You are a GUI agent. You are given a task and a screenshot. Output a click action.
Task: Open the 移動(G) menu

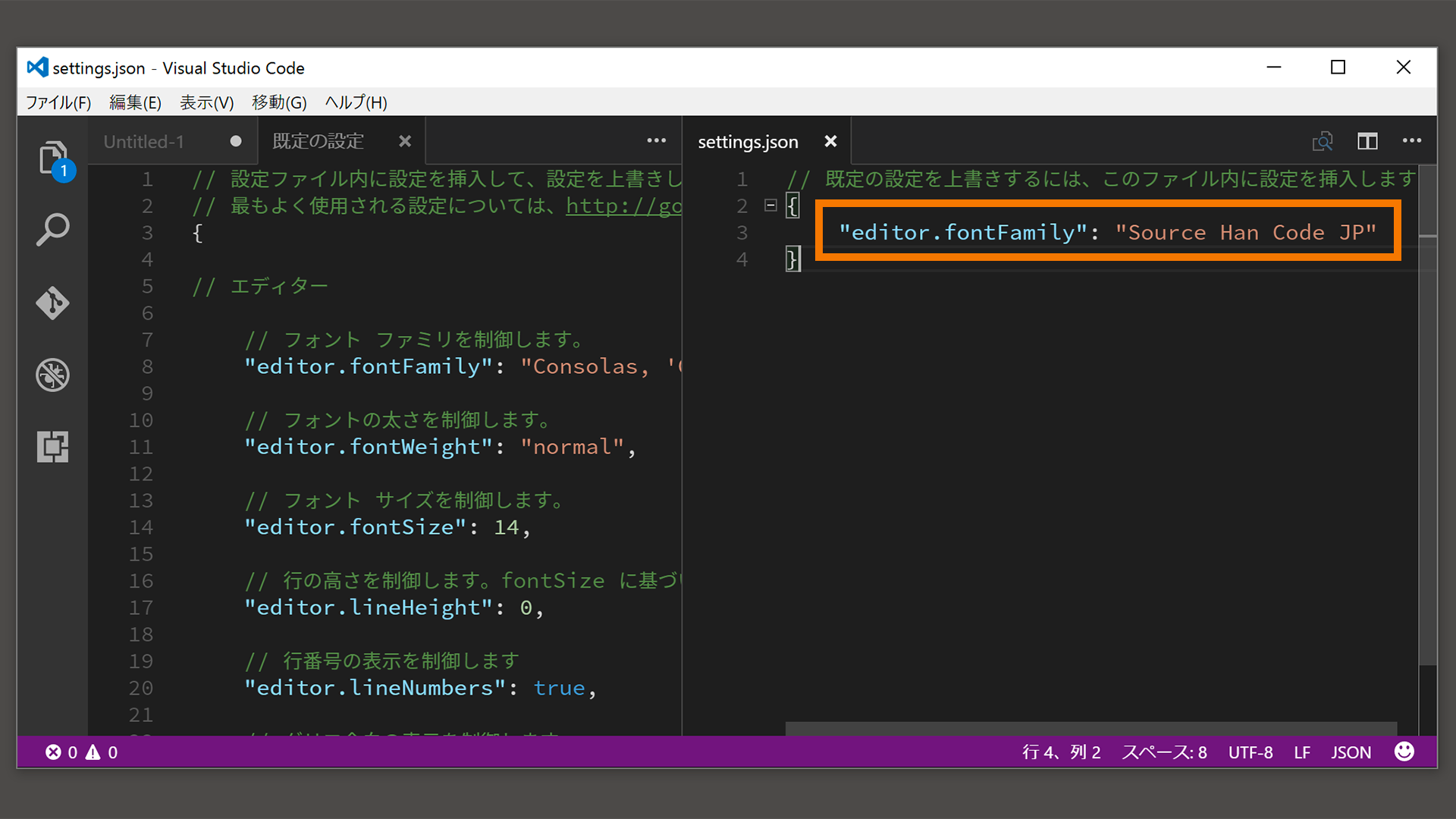pos(279,102)
